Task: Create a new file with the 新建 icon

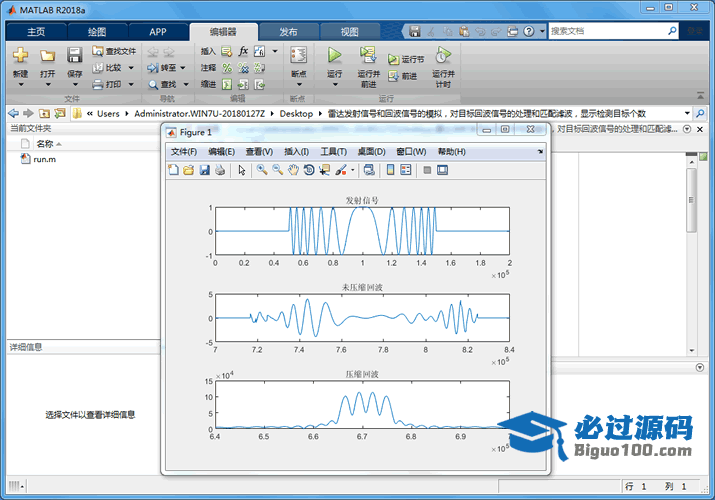Action: [20, 55]
